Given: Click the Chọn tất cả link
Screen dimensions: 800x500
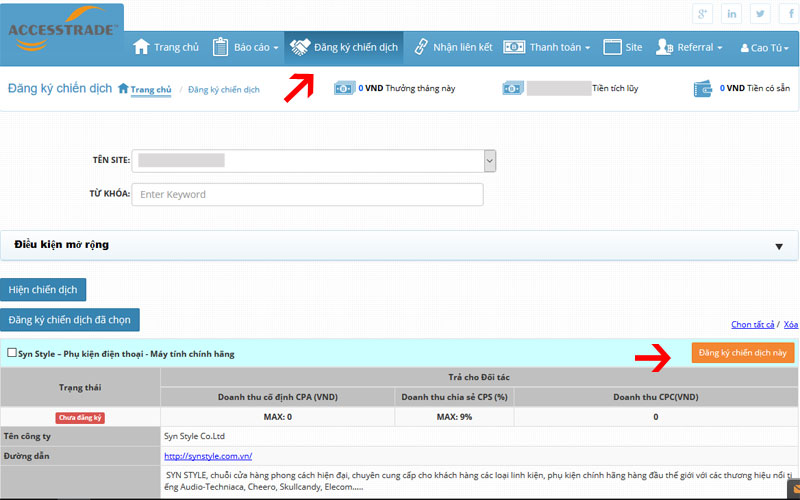Looking at the screenshot, I should pyautogui.click(x=753, y=324).
